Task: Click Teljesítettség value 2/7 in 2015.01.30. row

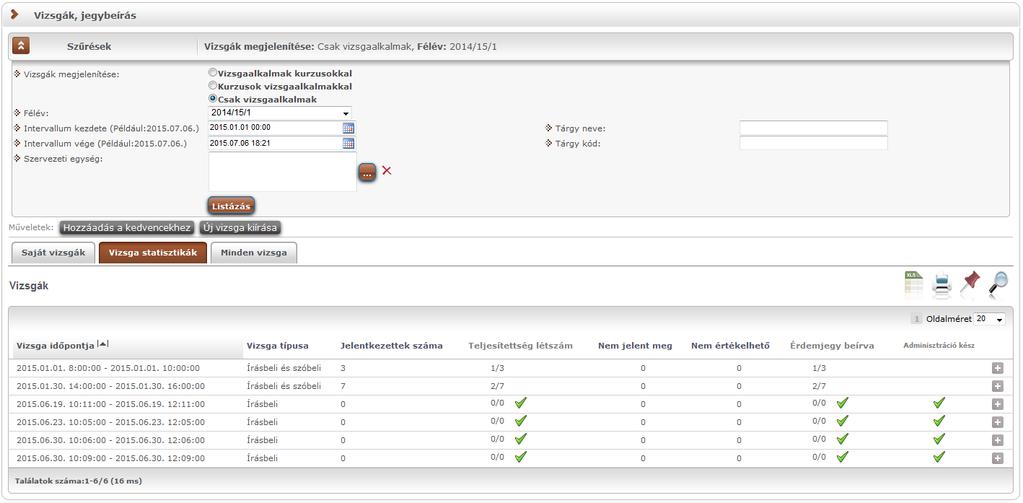Action: coord(498,386)
